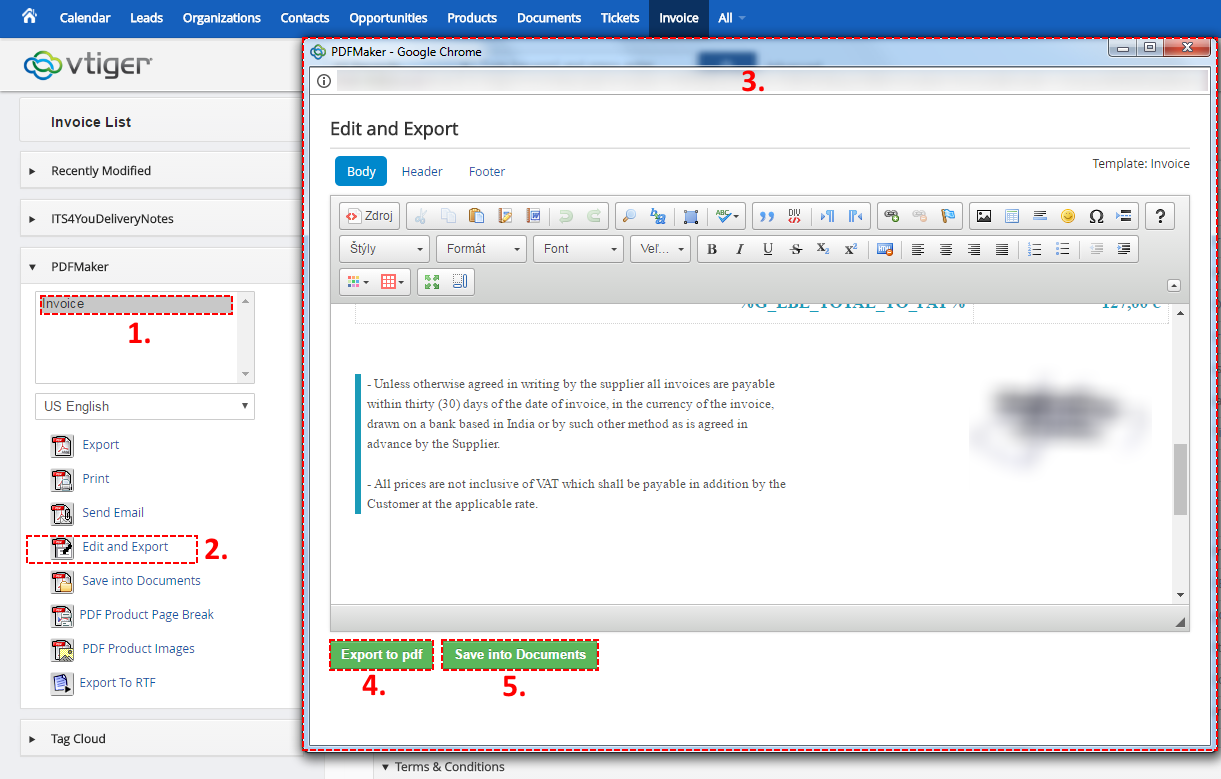Set text direction right-to-left
Viewport: 1221px width, 779px height.
855,216
